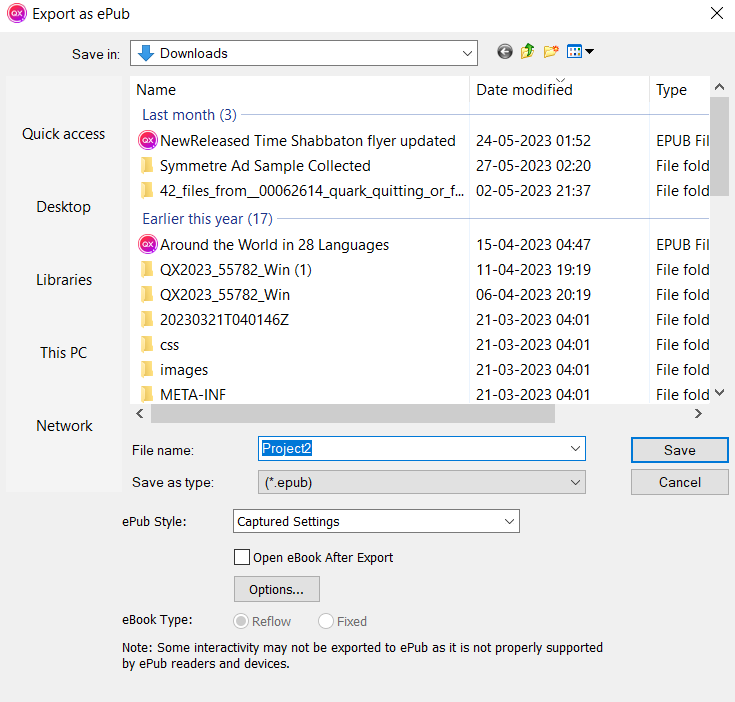This screenshot has height=702, width=735.
Task: Click the EPUB icon beside NewReleased Time Shabbaton
Action: (x=147, y=140)
